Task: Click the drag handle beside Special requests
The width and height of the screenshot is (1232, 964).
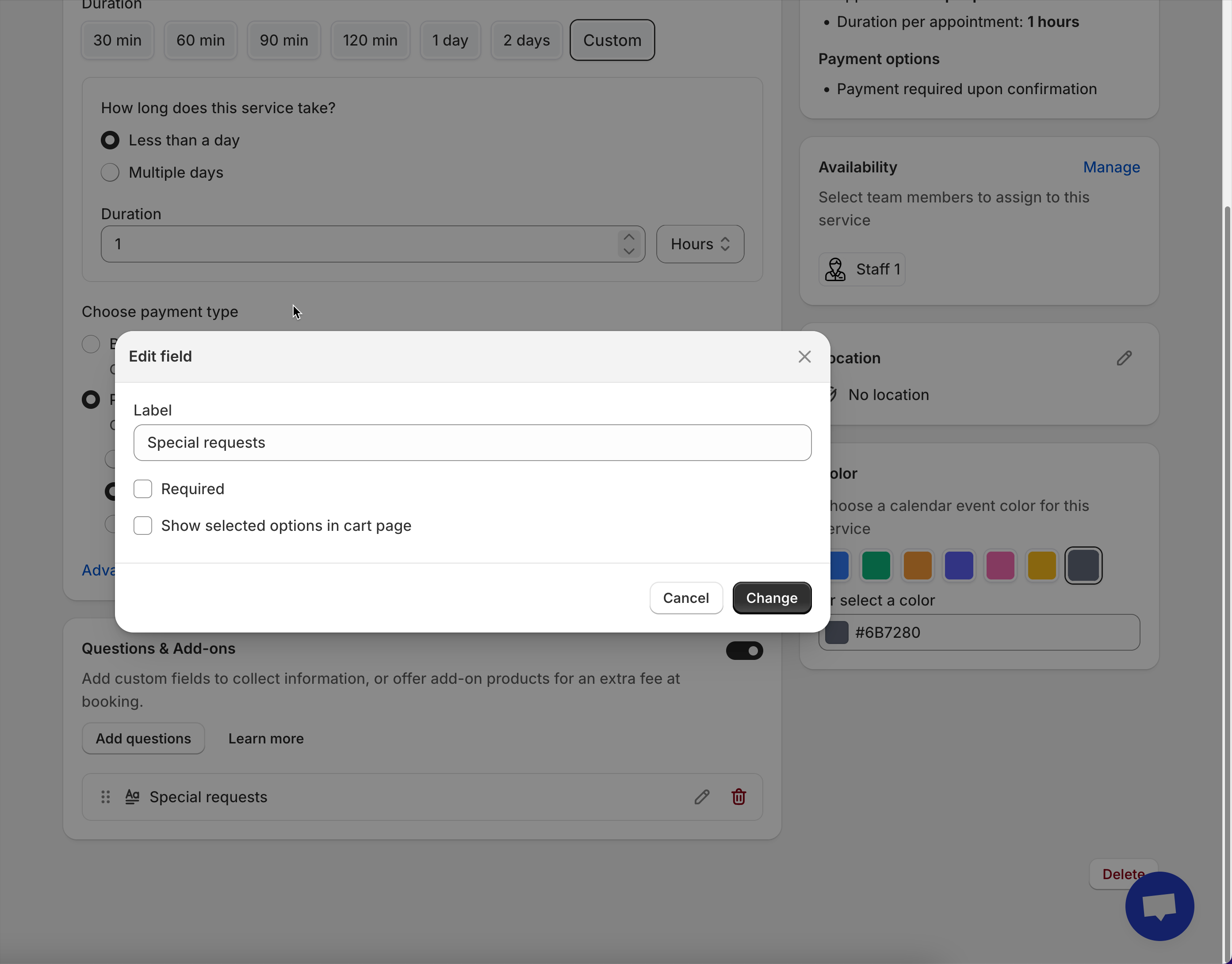Action: (x=106, y=796)
